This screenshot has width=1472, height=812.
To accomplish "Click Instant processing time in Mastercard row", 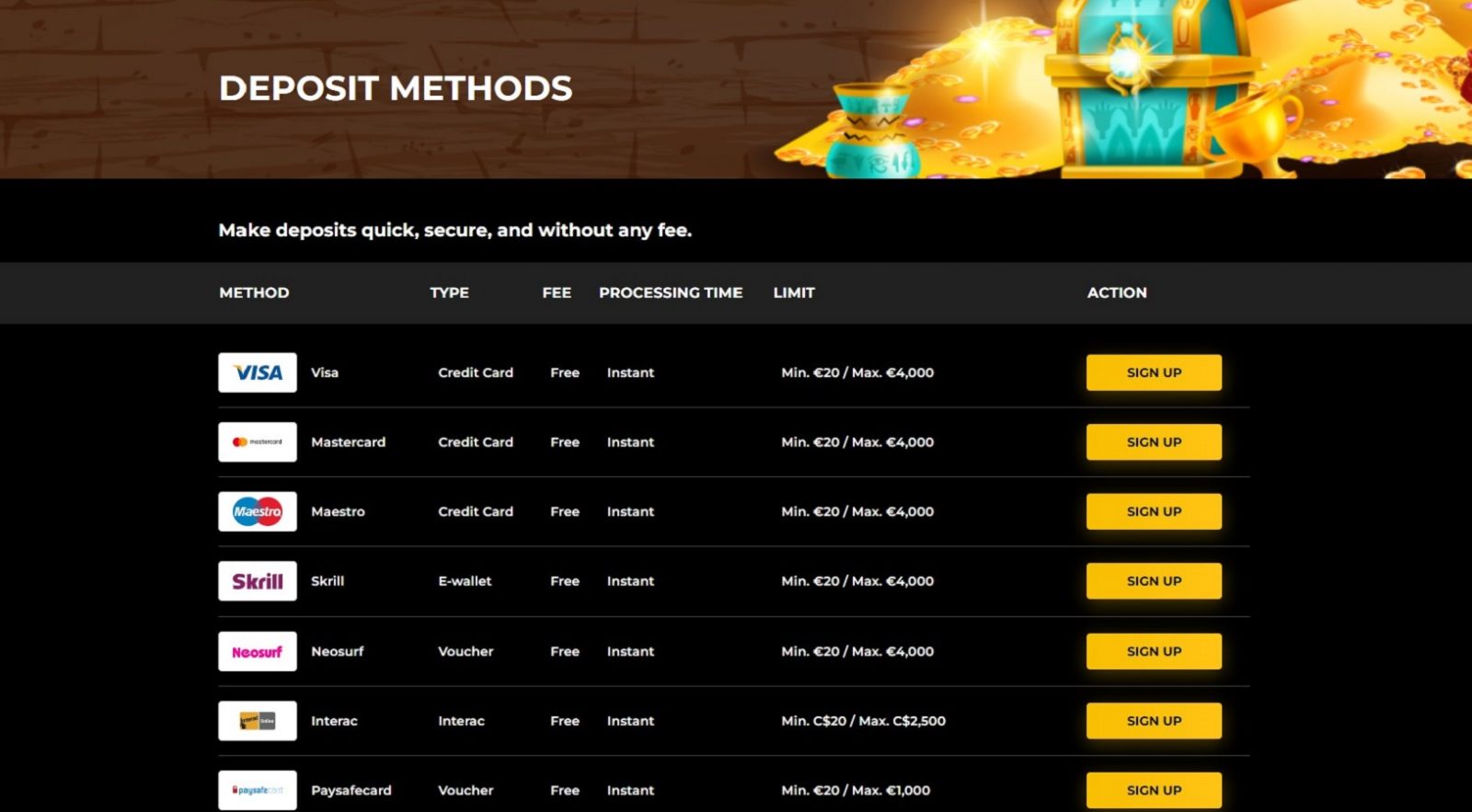I will pos(630,442).
